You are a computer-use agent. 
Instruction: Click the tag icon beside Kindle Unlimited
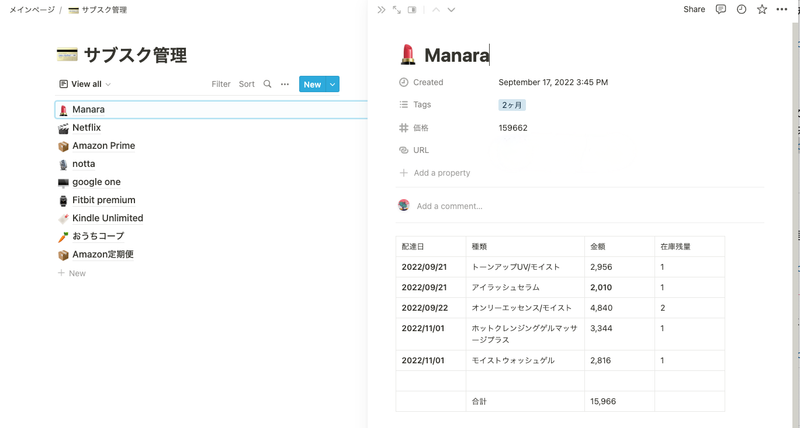63,219
